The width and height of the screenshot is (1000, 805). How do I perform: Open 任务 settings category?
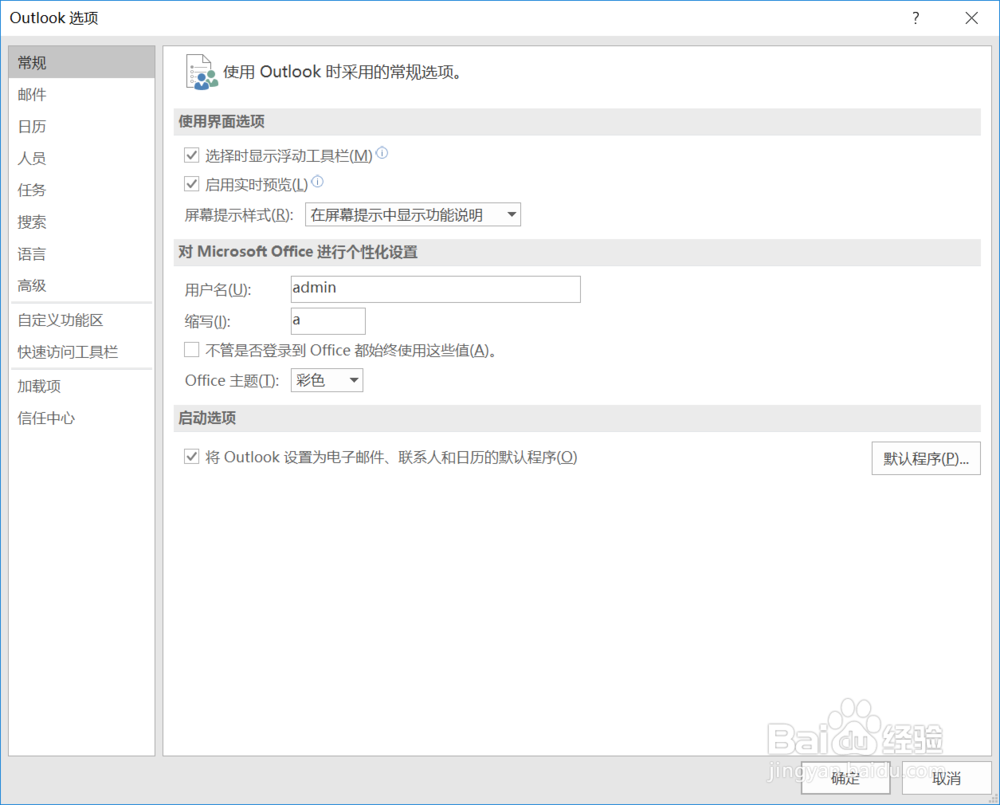click(82, 190)
